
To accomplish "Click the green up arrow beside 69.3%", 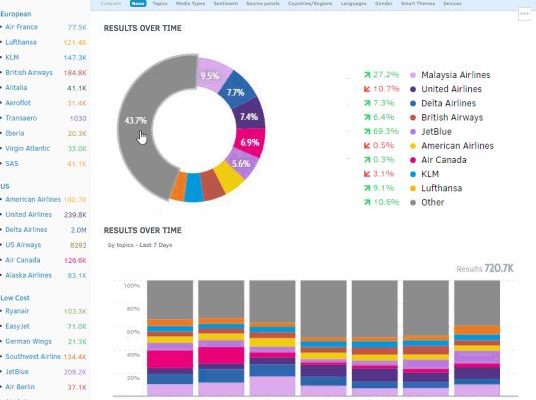I will (367, 131).
